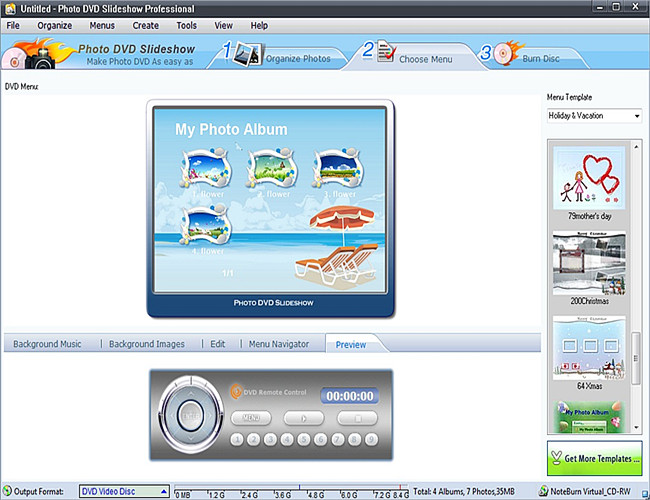The width and height of the screenshot is (650, 500).
Task: Click template list scroll down arrow
Action: click(636, 427)
